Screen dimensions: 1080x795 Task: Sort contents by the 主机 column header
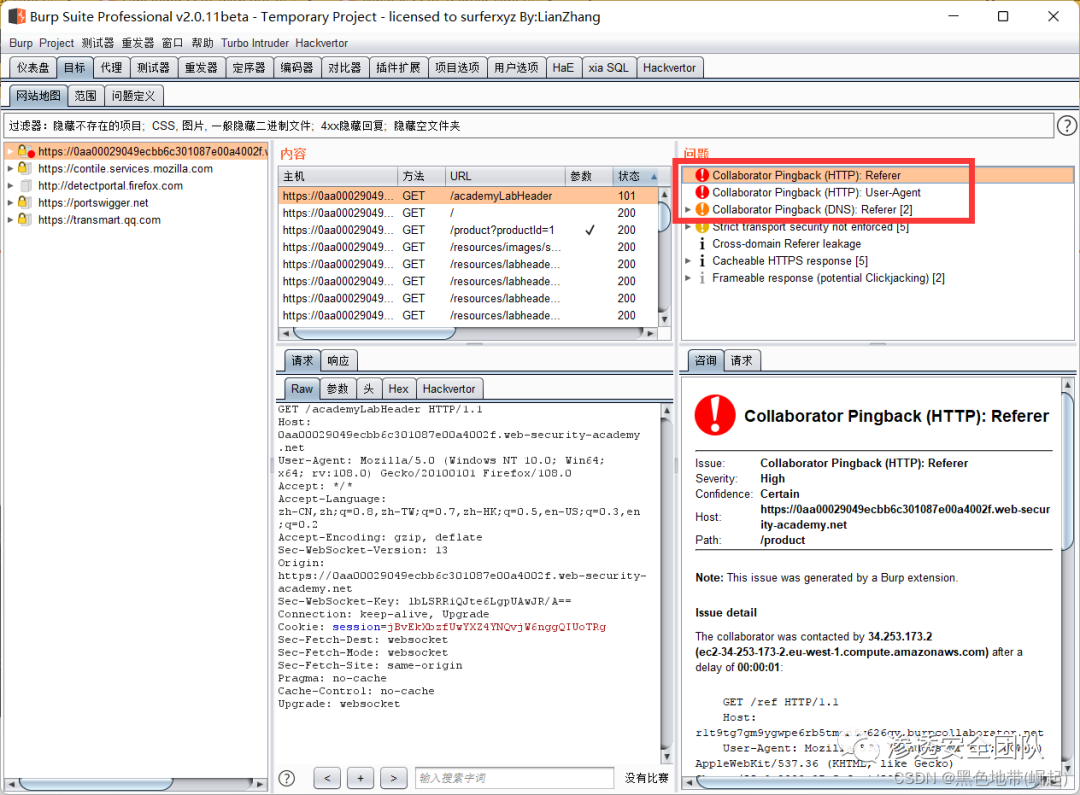(x=338, y=176)
